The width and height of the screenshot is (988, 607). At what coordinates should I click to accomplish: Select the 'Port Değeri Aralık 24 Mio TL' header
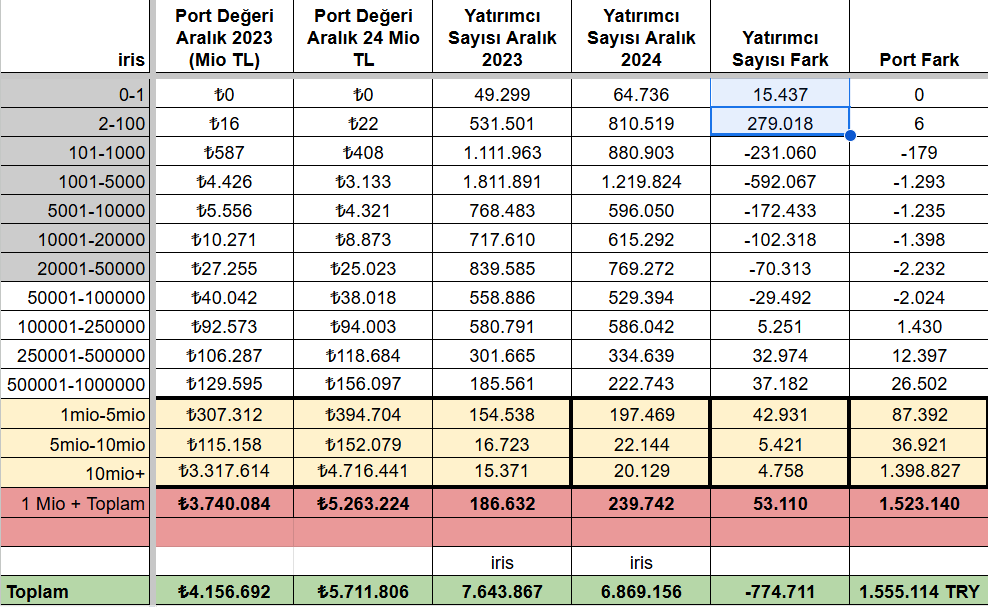tap(363, 37)
